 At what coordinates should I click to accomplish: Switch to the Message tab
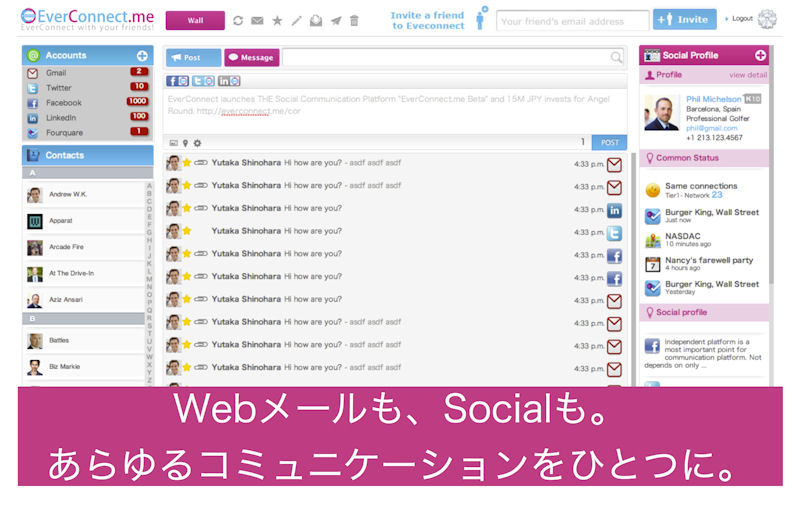(x=252, y=58)
